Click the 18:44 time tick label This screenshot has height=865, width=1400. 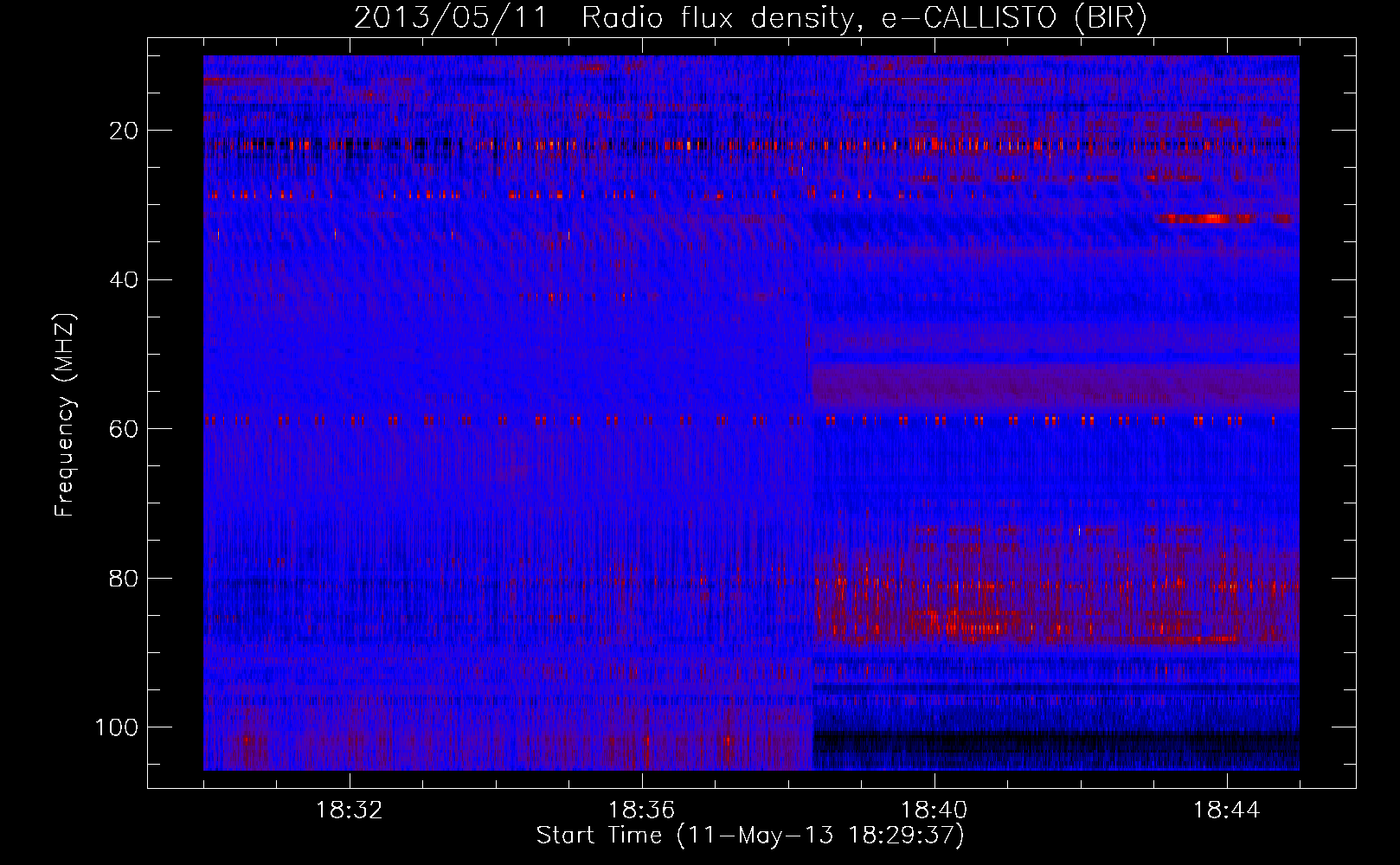pyautogui.click(x=1227, y=811)
